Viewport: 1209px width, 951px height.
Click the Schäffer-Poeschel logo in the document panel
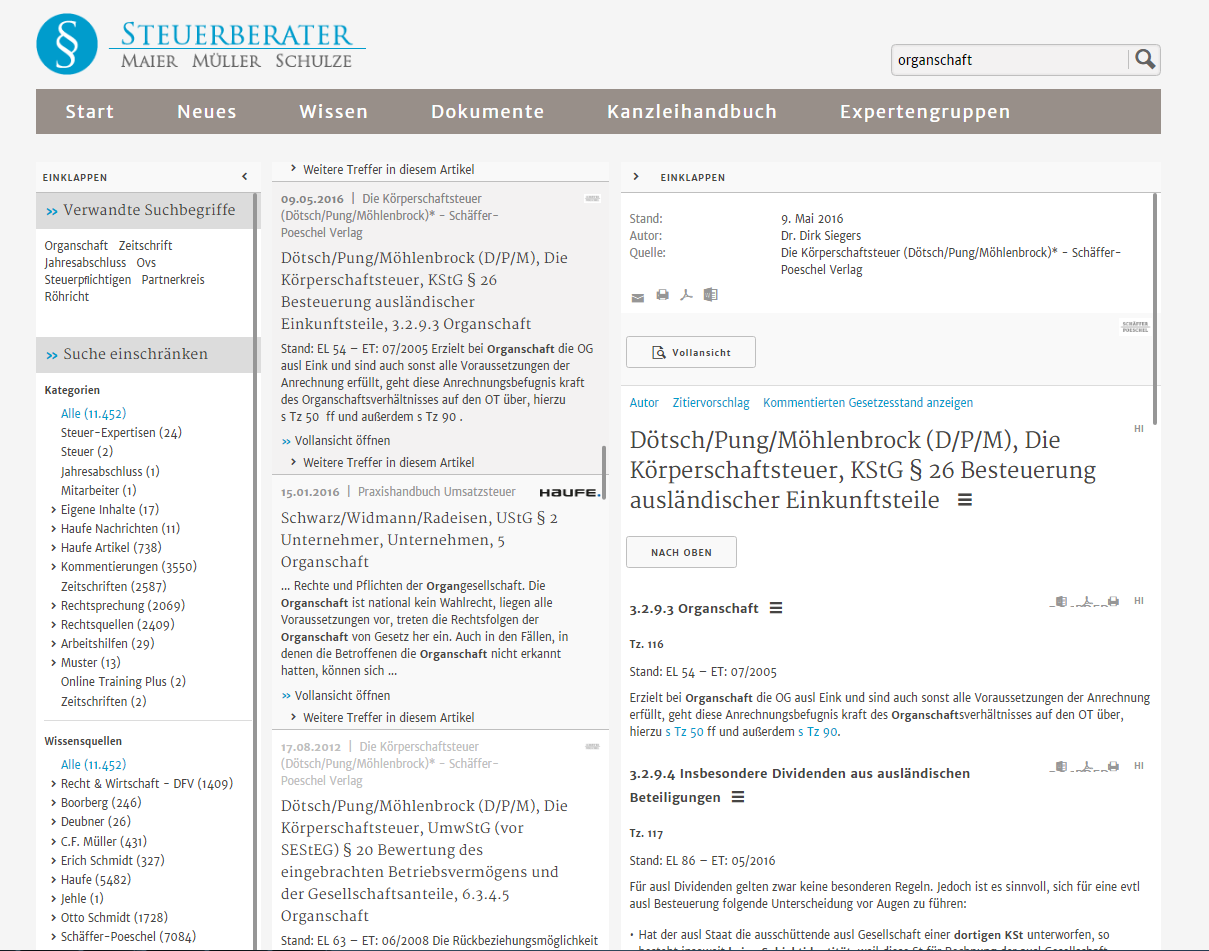[1134, 326]
